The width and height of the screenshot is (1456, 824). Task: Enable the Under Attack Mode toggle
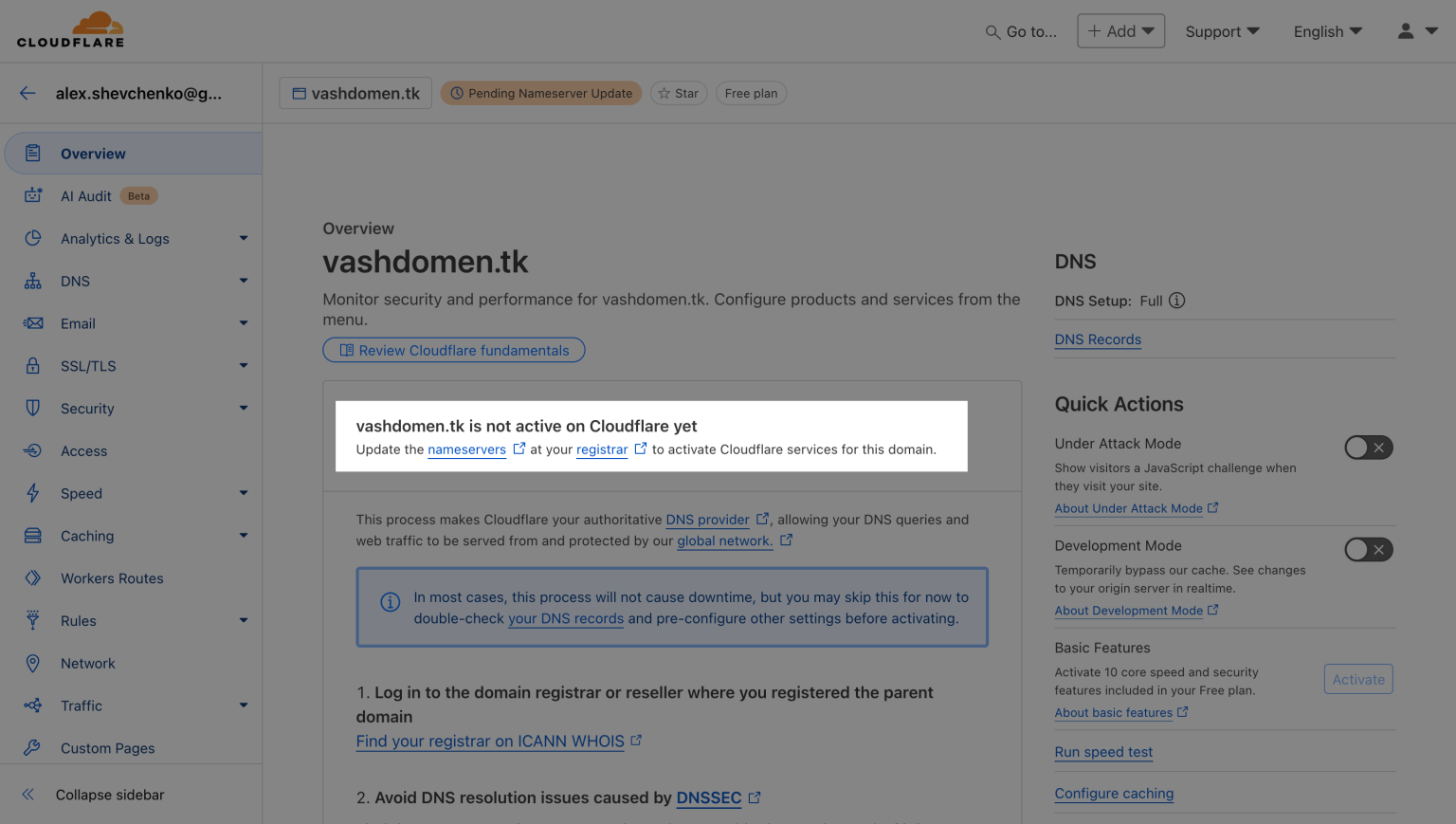pos(1368,448)
